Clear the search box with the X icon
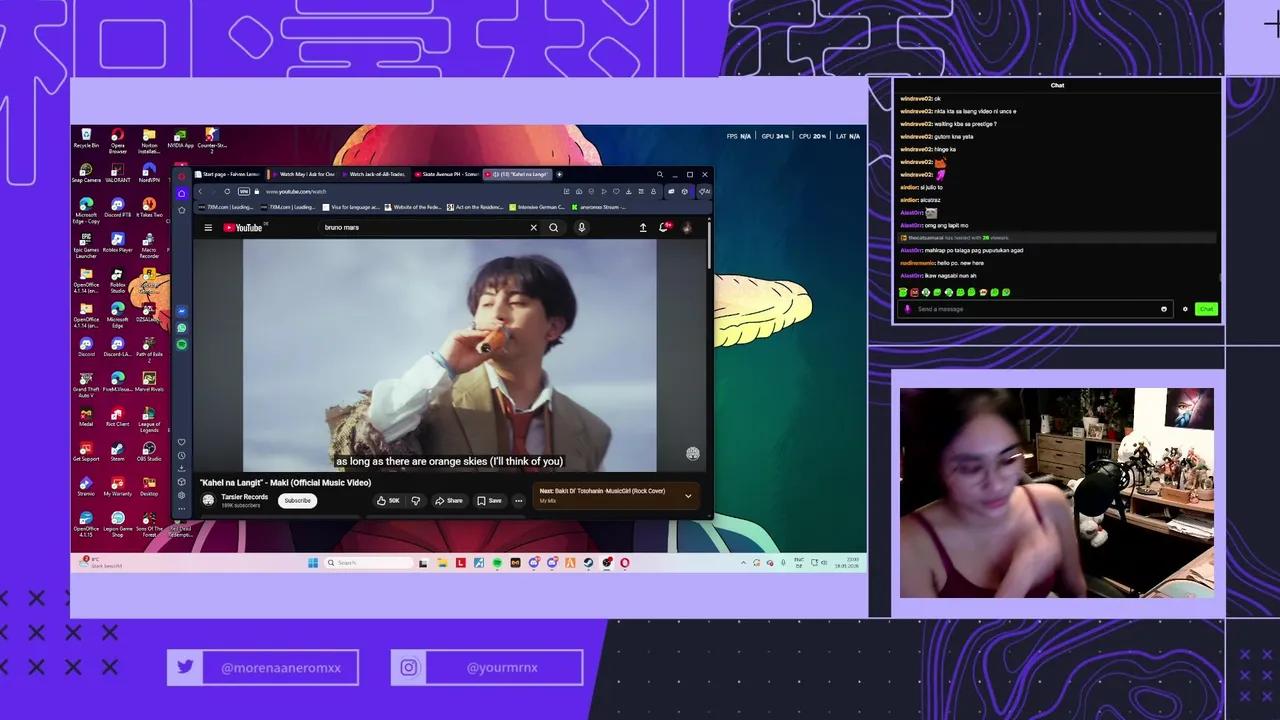This screenshot has width=1280, height=720. coord(534,227)
